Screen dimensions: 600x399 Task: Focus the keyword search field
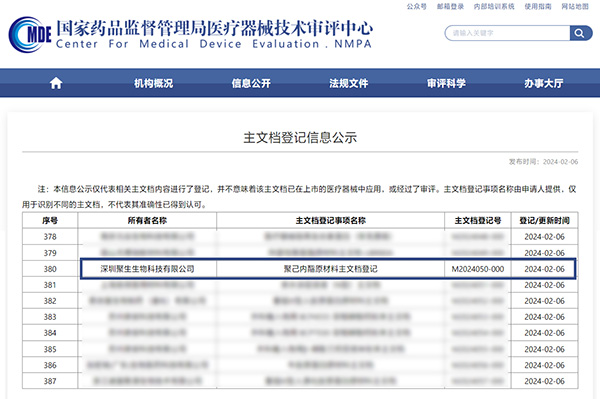(507, 33)
